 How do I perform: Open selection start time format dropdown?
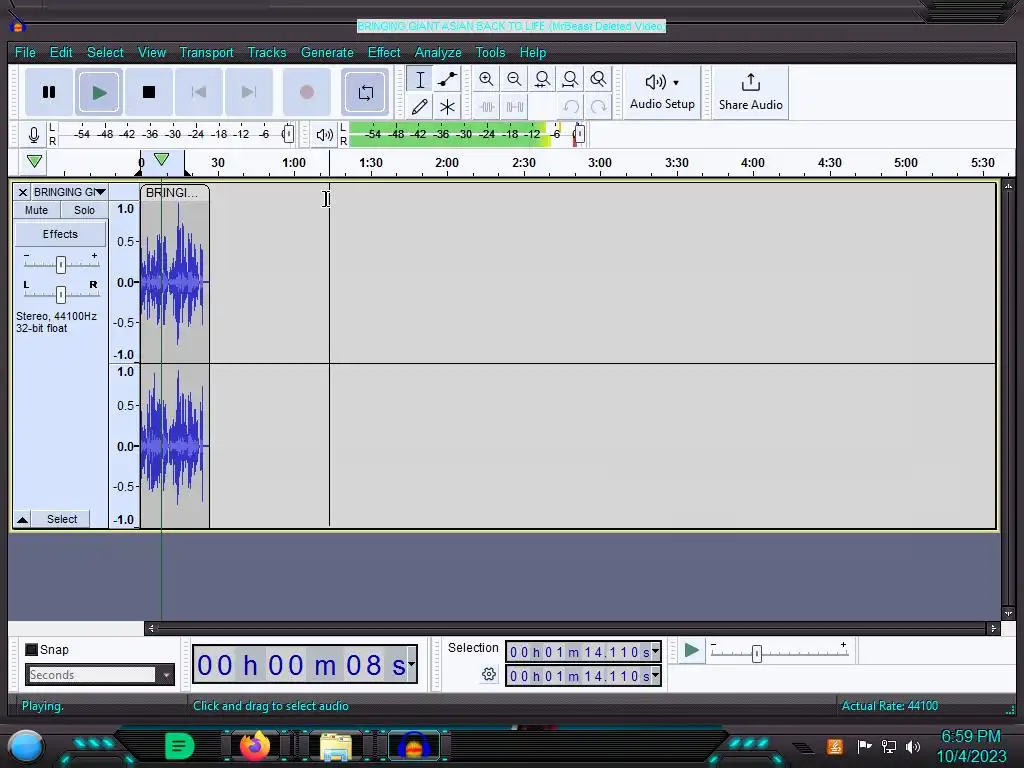click(x=655, y=651)
